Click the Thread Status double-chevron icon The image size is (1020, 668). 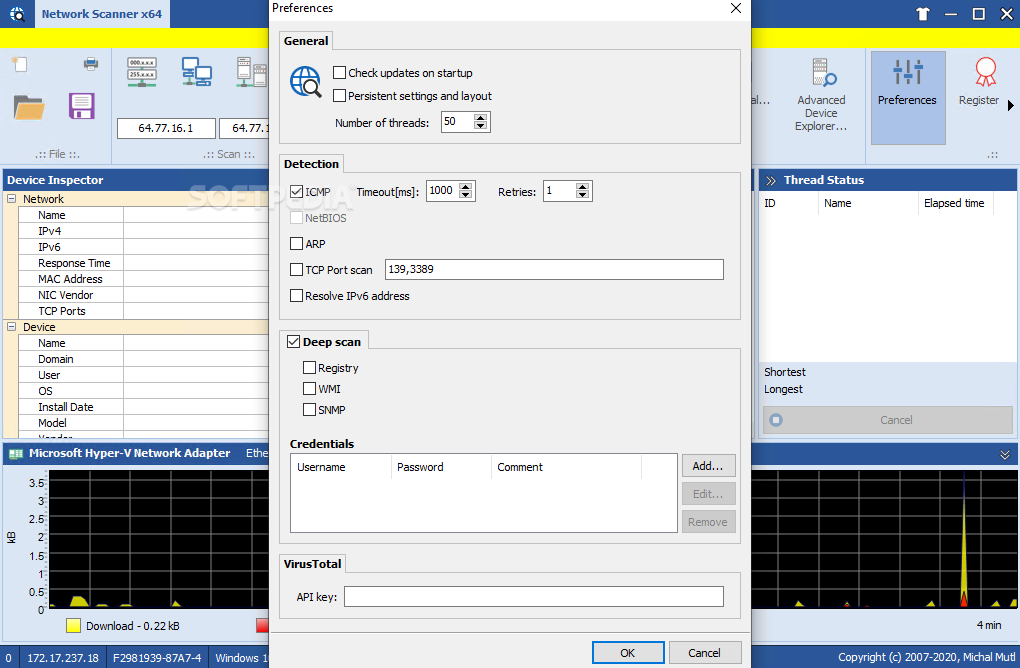(771, 181)
